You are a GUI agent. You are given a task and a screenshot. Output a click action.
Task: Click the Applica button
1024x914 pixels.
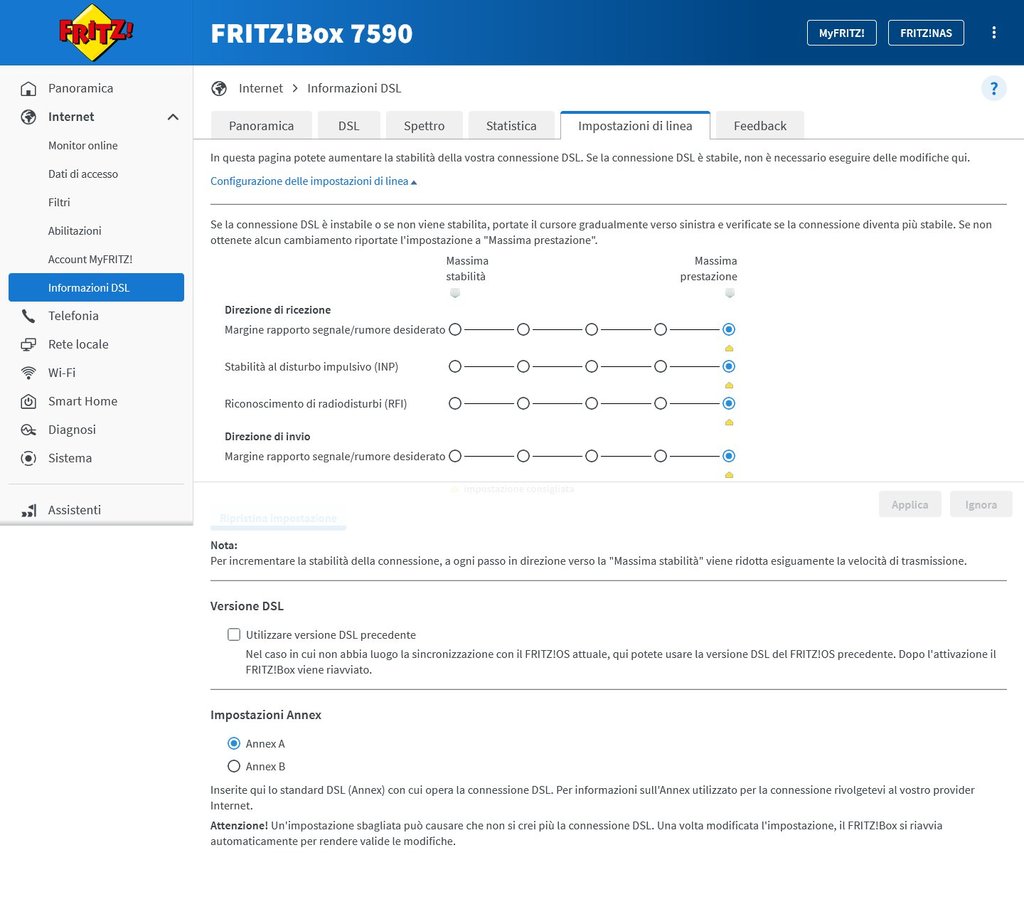point(910,504)
